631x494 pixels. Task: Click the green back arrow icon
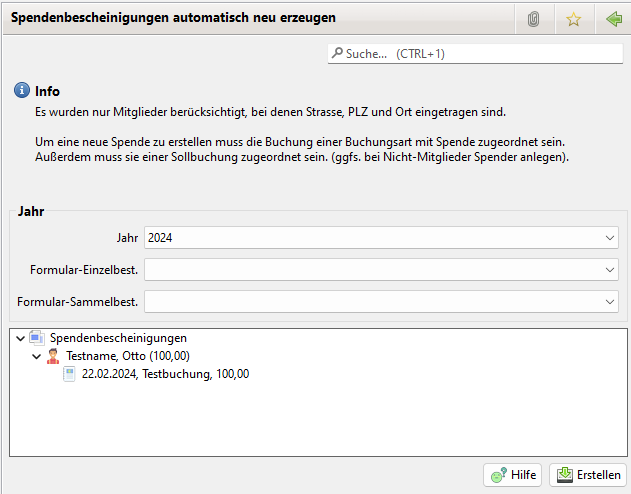tap(613, 19)
